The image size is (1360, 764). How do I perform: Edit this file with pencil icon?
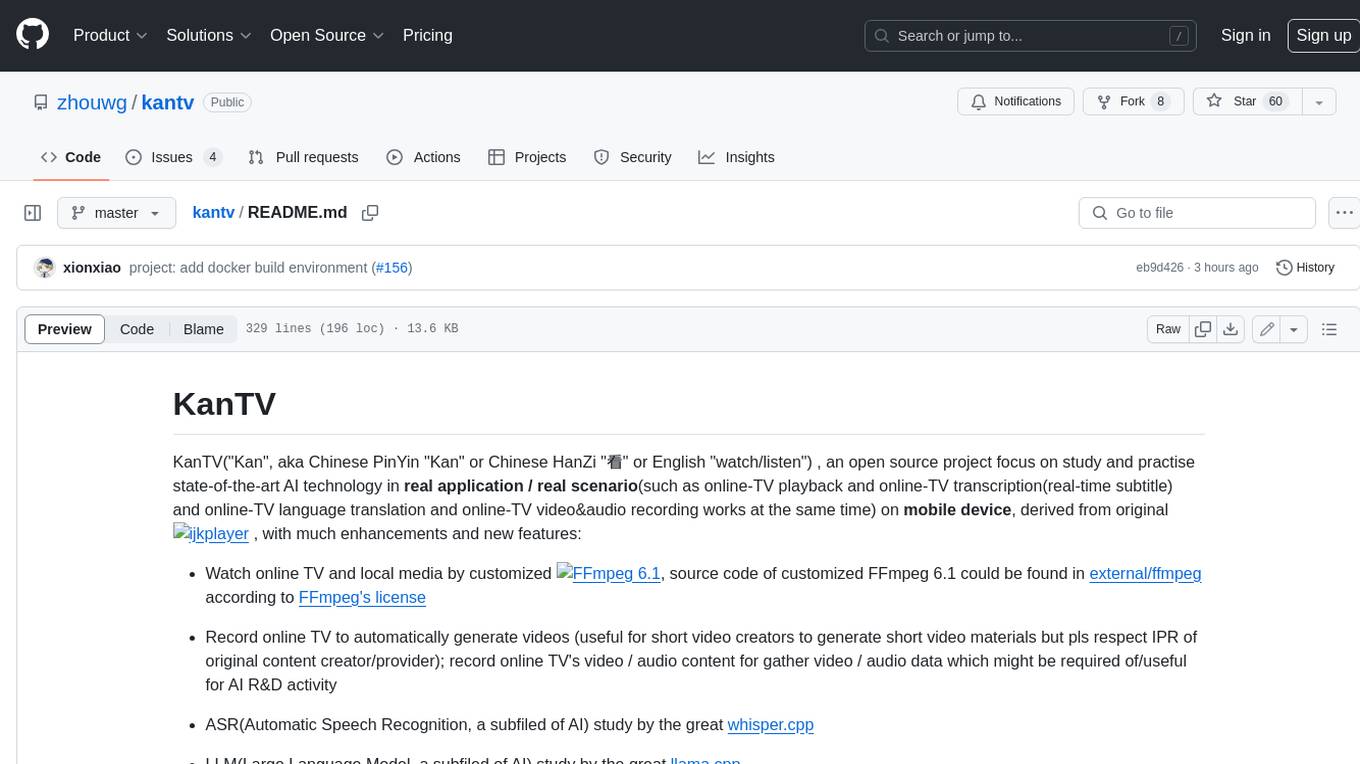[1267, 329]
